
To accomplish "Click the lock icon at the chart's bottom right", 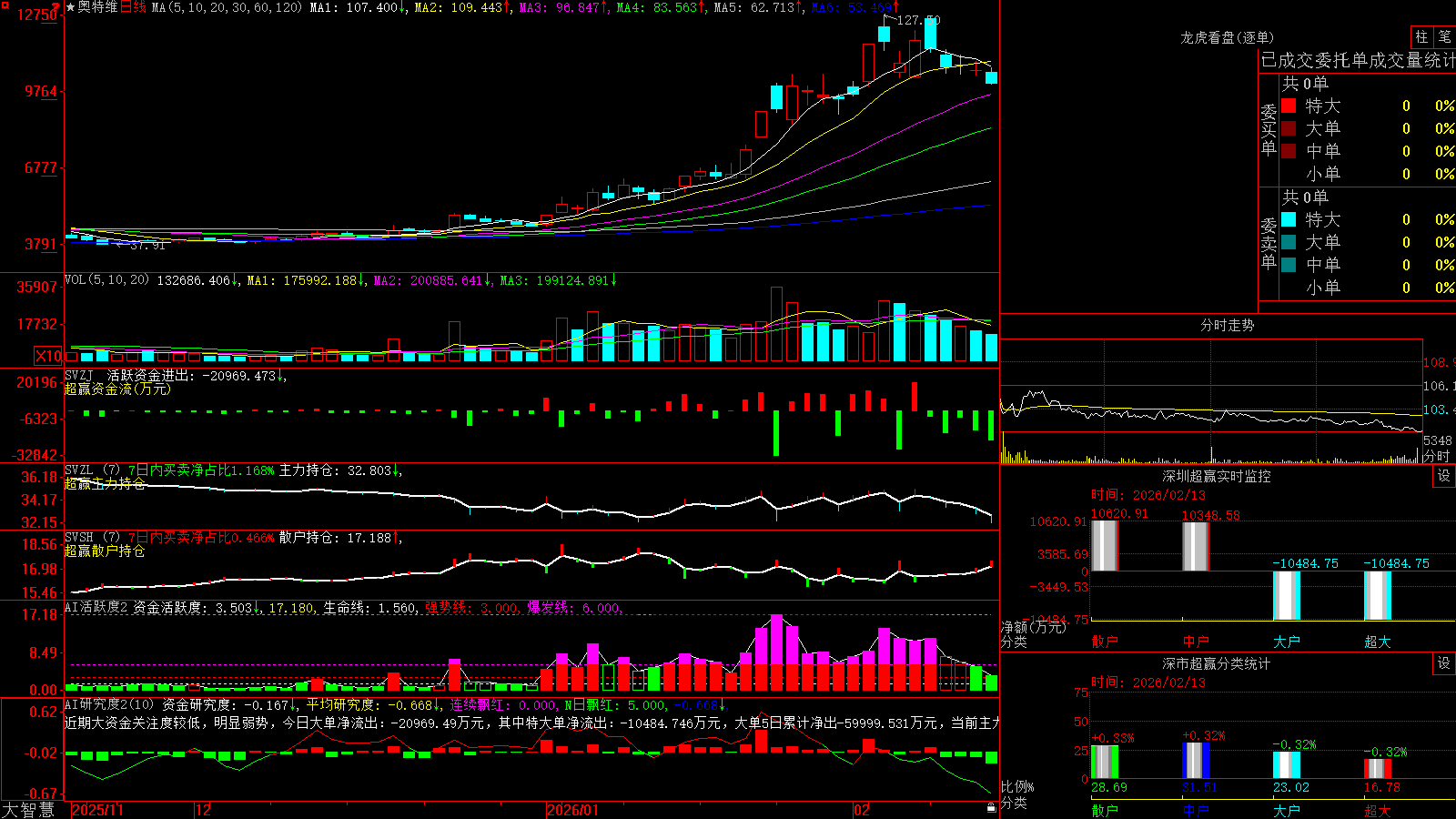I will (x=991, y=807).
